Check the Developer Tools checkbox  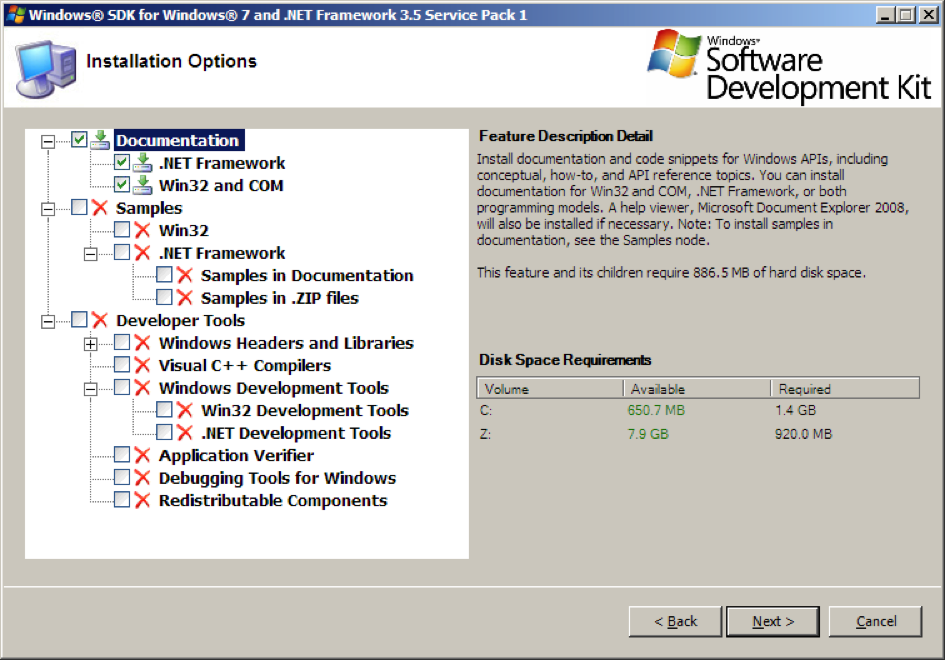coord(80,319)
